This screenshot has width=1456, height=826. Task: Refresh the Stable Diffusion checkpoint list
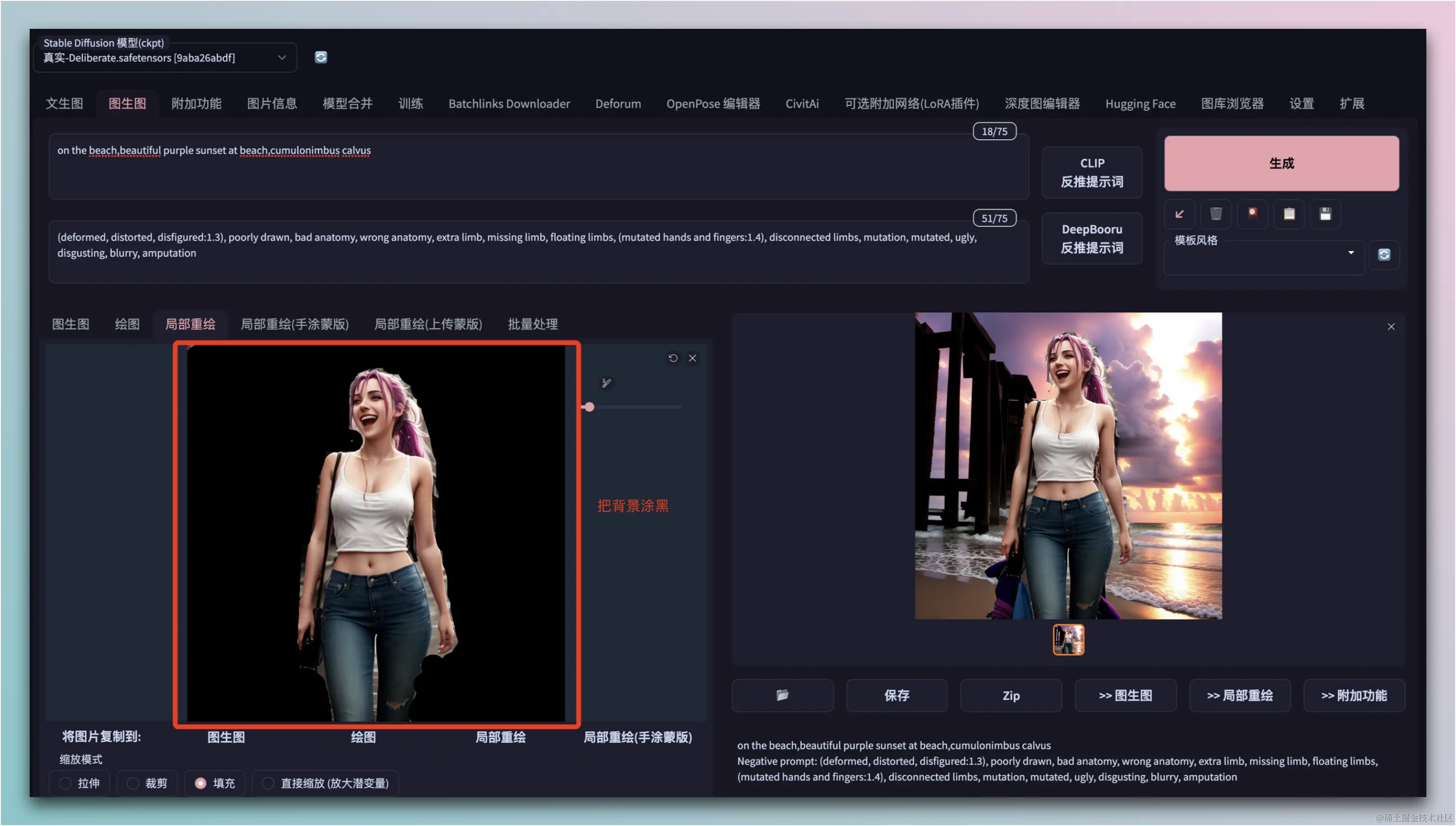coord(321,57)
